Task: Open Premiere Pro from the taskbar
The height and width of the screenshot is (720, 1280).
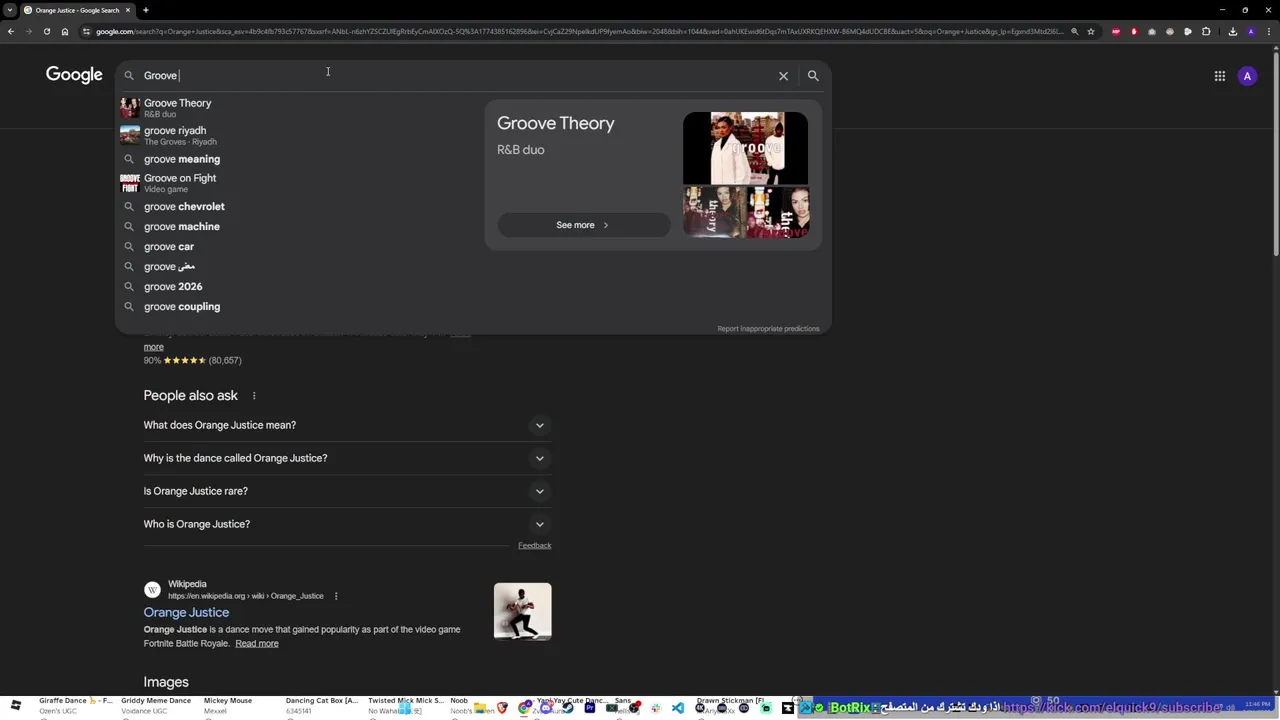Action: click(590, 708)
